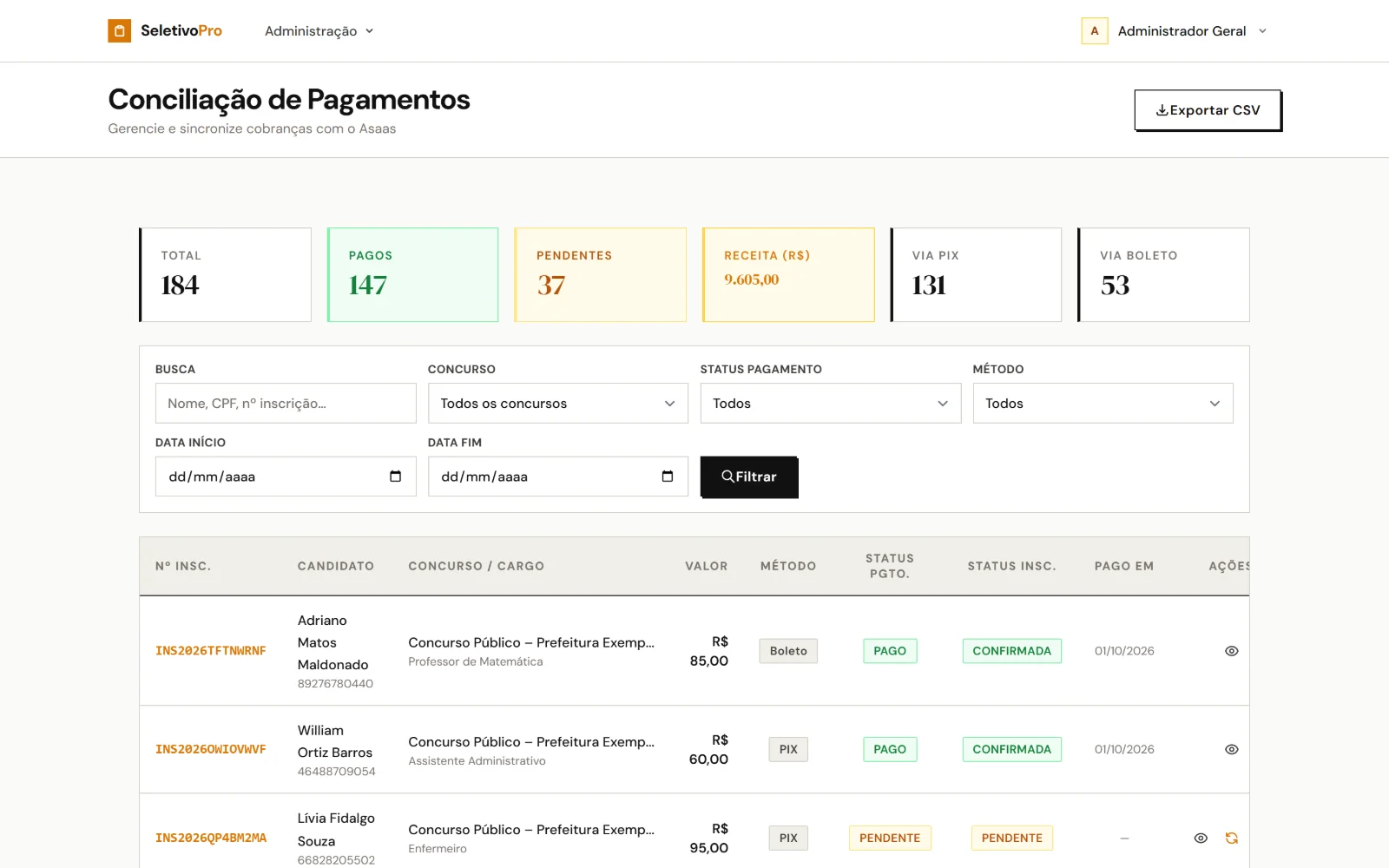Apply filters with the Filtrar button
This screenshot has height=868, width=1389.
pyautogui.click(x=748, y=477)
